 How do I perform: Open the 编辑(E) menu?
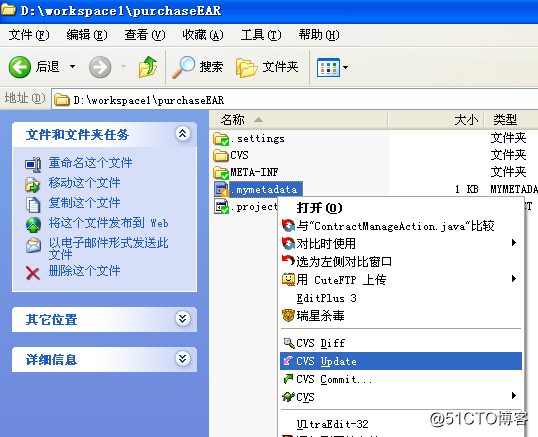point(87,35)
